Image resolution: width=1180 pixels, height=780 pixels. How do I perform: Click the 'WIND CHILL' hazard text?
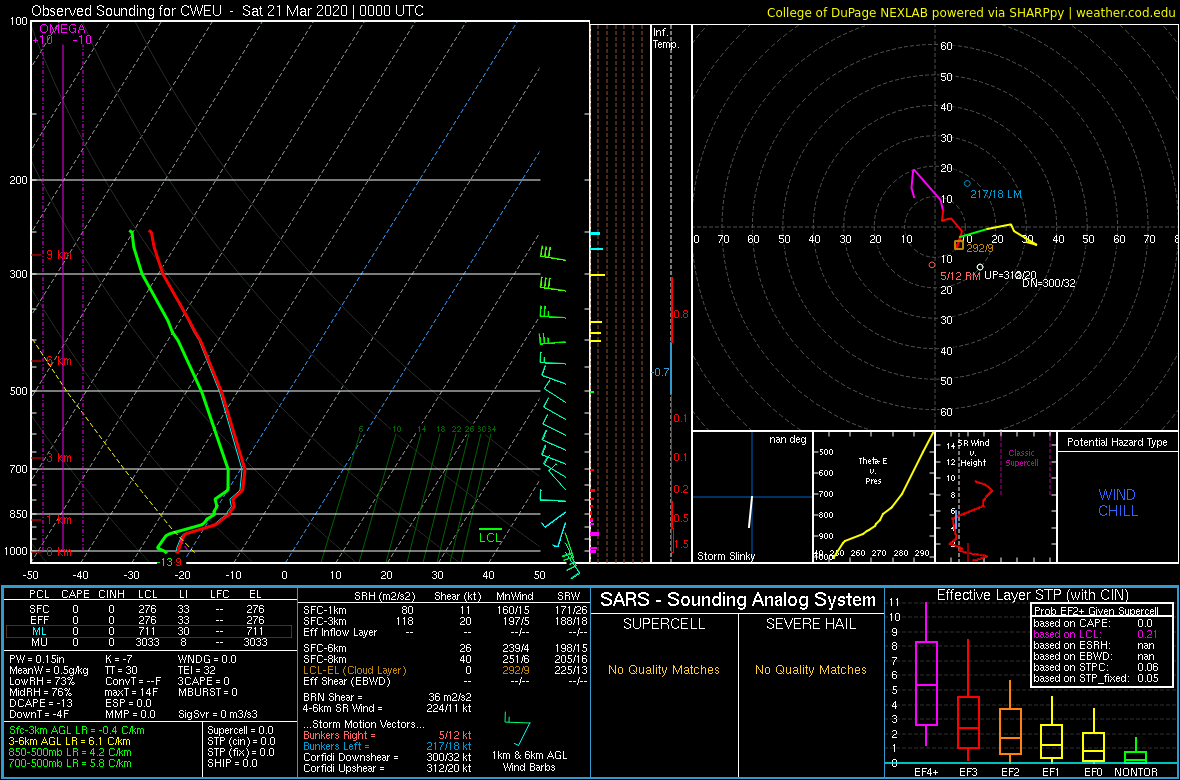1118,503
